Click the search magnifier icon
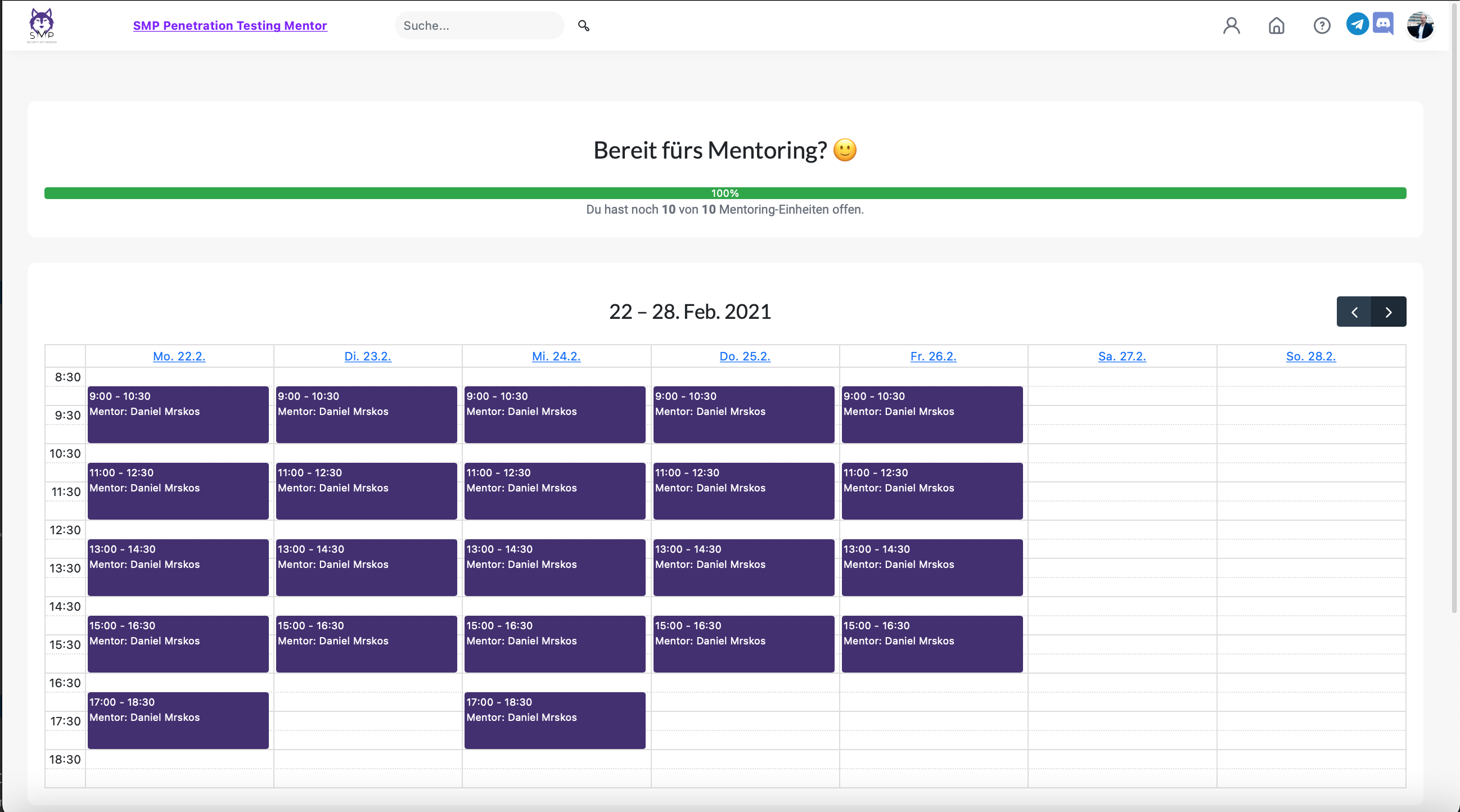The width and height of the screenshot is (1460, 812). coord(583,25)
